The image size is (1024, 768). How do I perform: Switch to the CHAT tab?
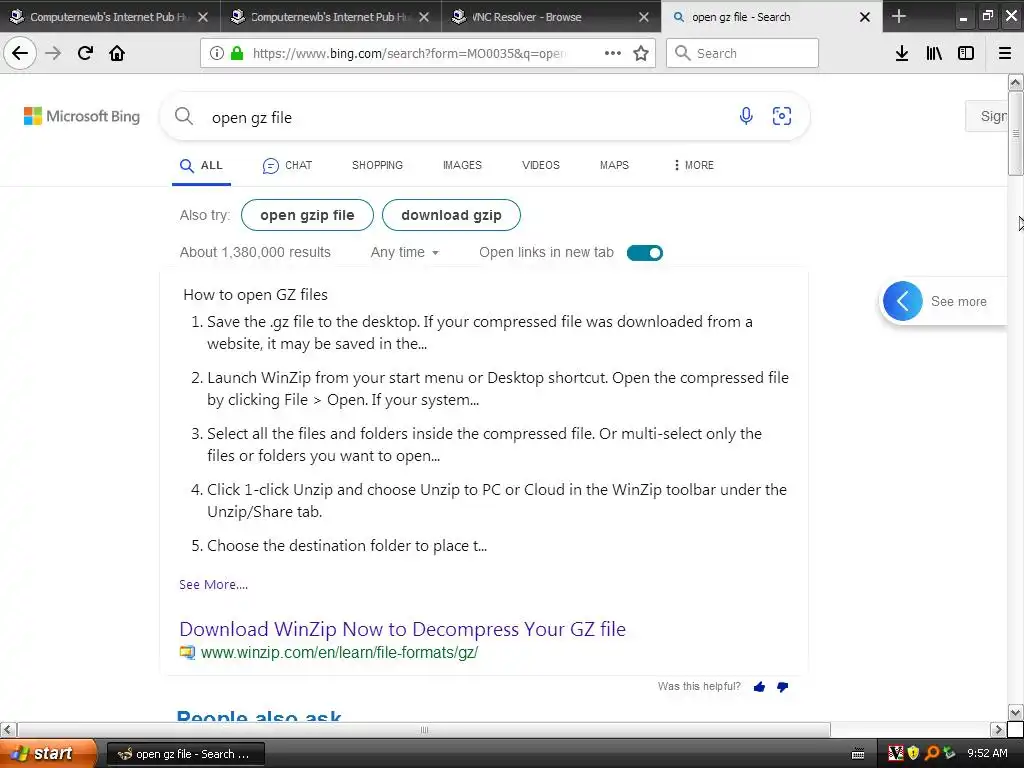tap(287, 165)
